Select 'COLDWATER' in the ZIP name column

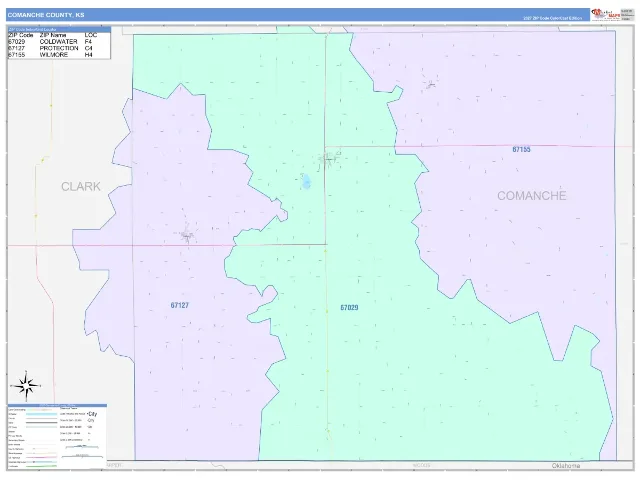tap(58, 42)
